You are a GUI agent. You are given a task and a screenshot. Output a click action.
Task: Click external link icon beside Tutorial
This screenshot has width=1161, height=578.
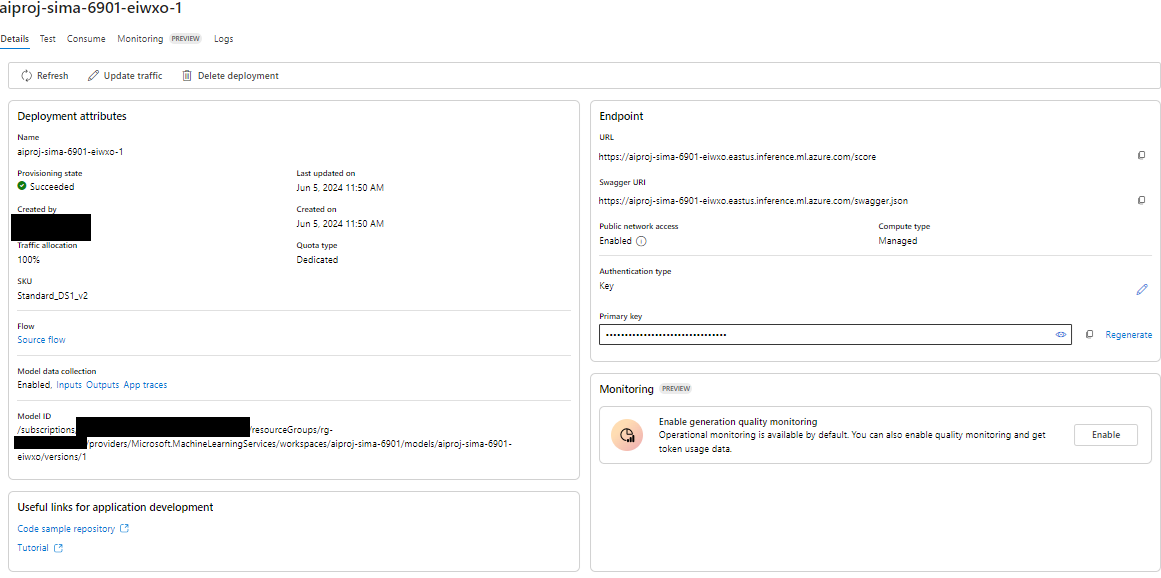click(x=58, y=548)
